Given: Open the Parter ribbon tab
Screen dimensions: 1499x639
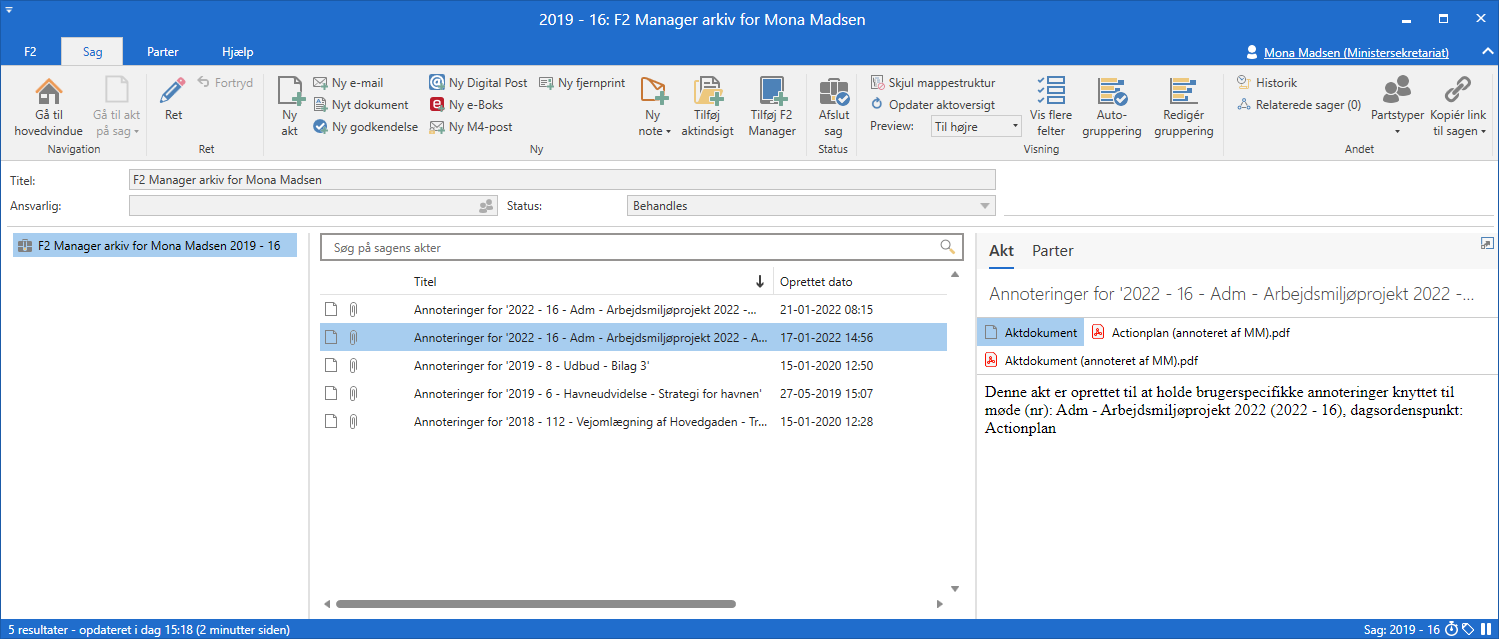Looking at the screenshot, I should (x=163, y=51).
